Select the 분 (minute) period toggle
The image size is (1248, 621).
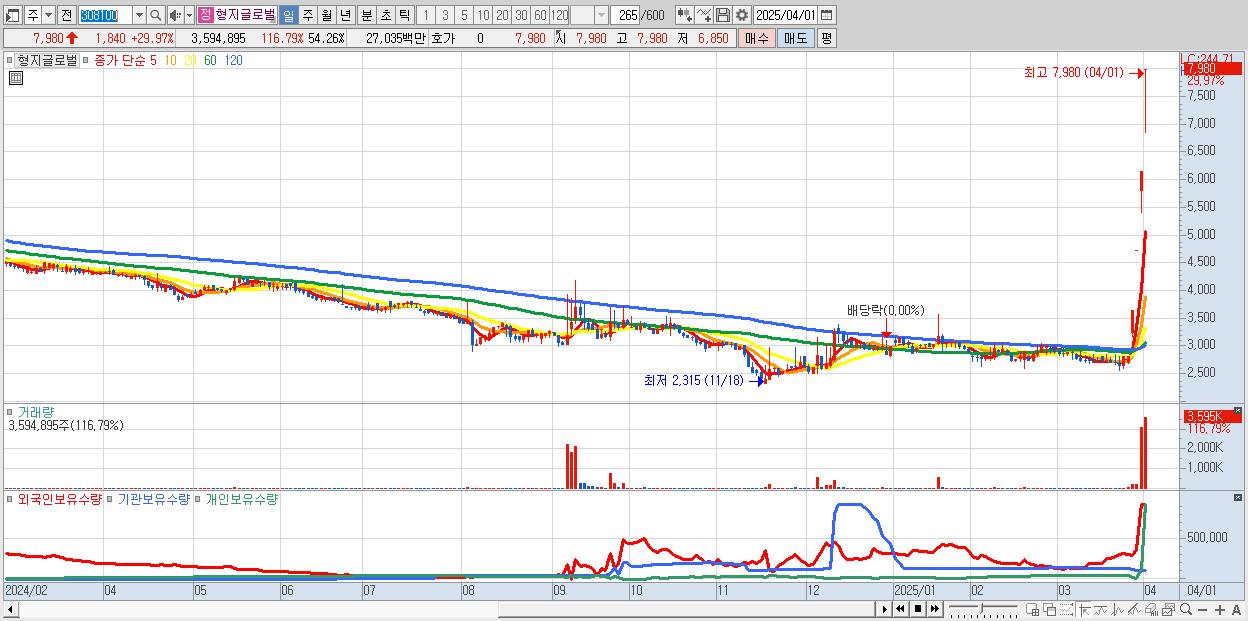coord(366,15)
